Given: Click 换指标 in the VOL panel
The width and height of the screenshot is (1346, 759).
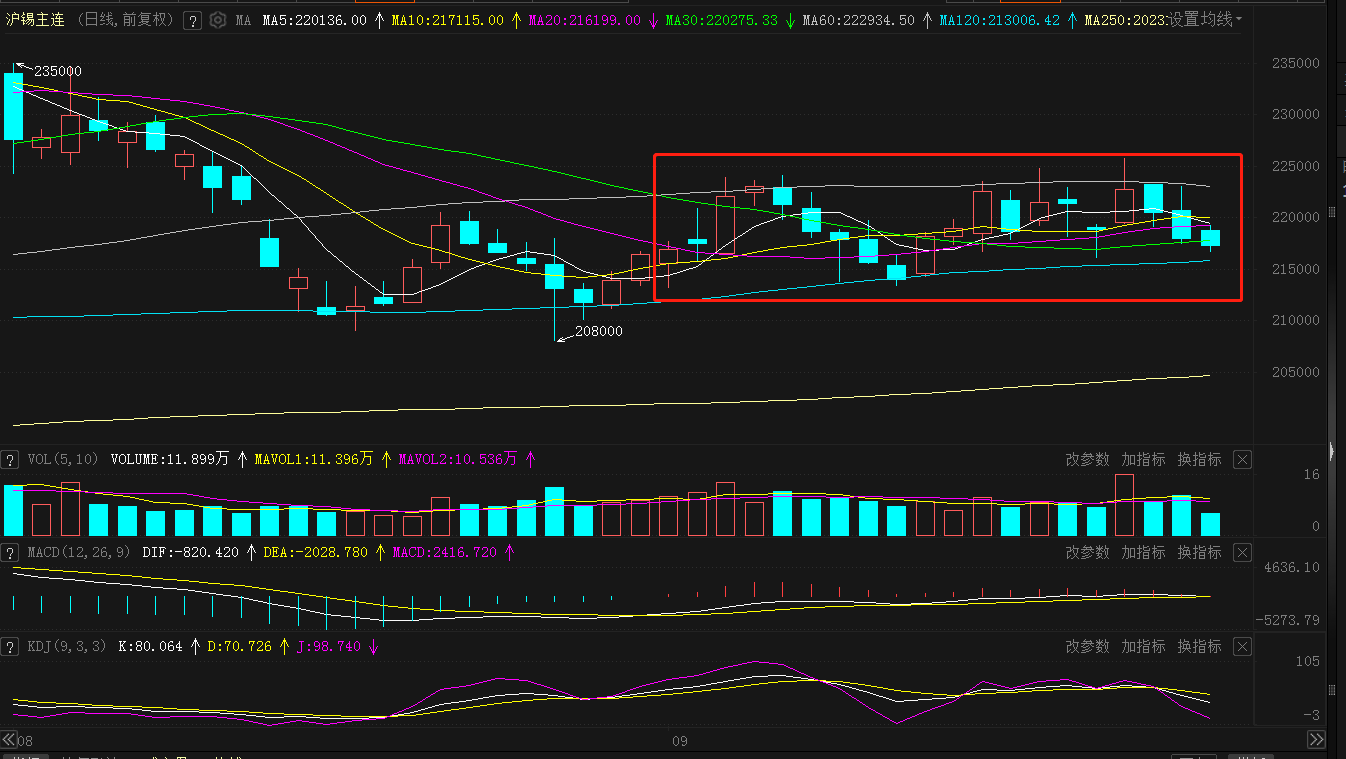Looking at the screenshot, I should [1199, 460].
